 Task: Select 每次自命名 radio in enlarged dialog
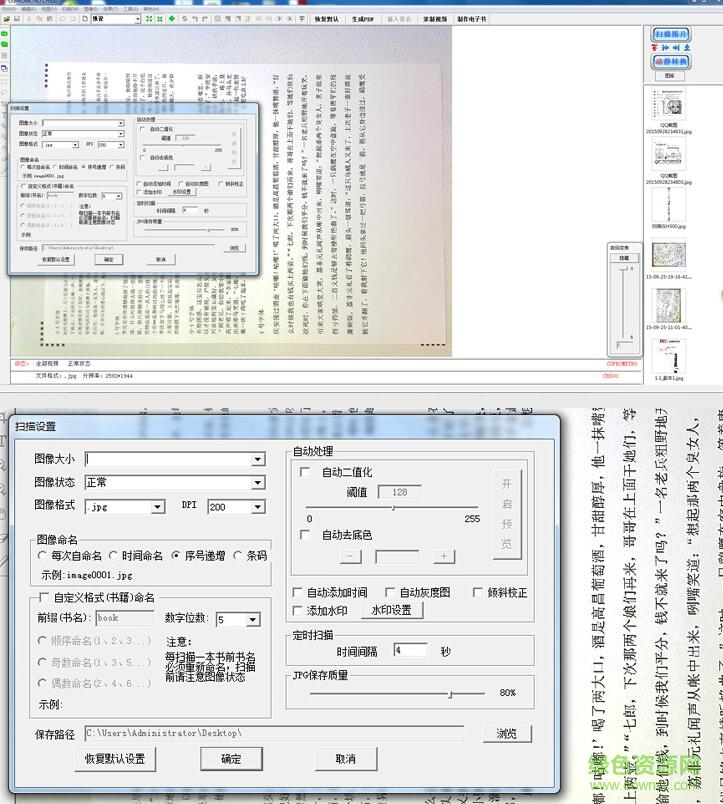tap(42, 555)
